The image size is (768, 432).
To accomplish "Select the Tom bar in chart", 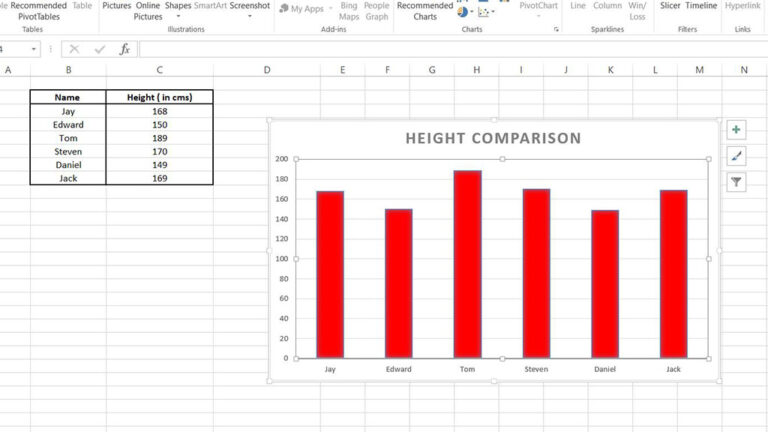I will [467, 264].
